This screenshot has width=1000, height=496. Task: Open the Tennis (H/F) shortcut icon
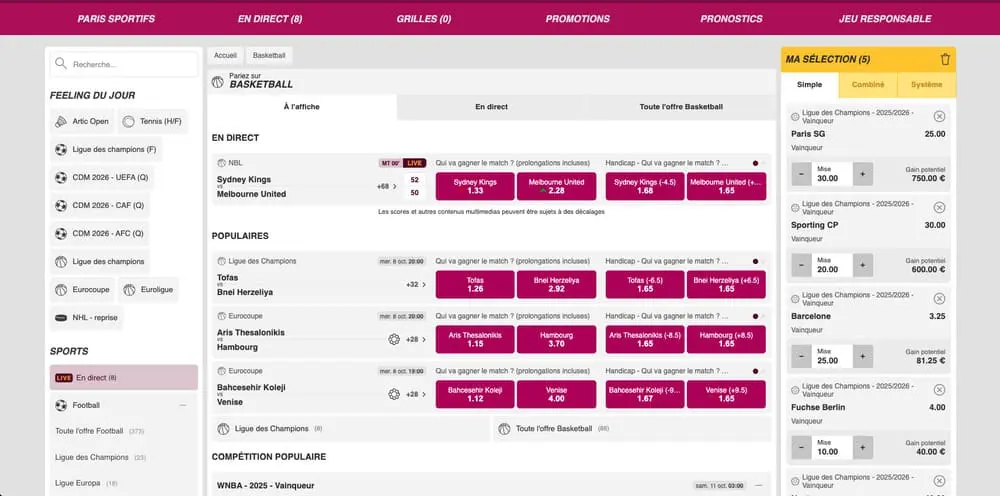(128, 122)
